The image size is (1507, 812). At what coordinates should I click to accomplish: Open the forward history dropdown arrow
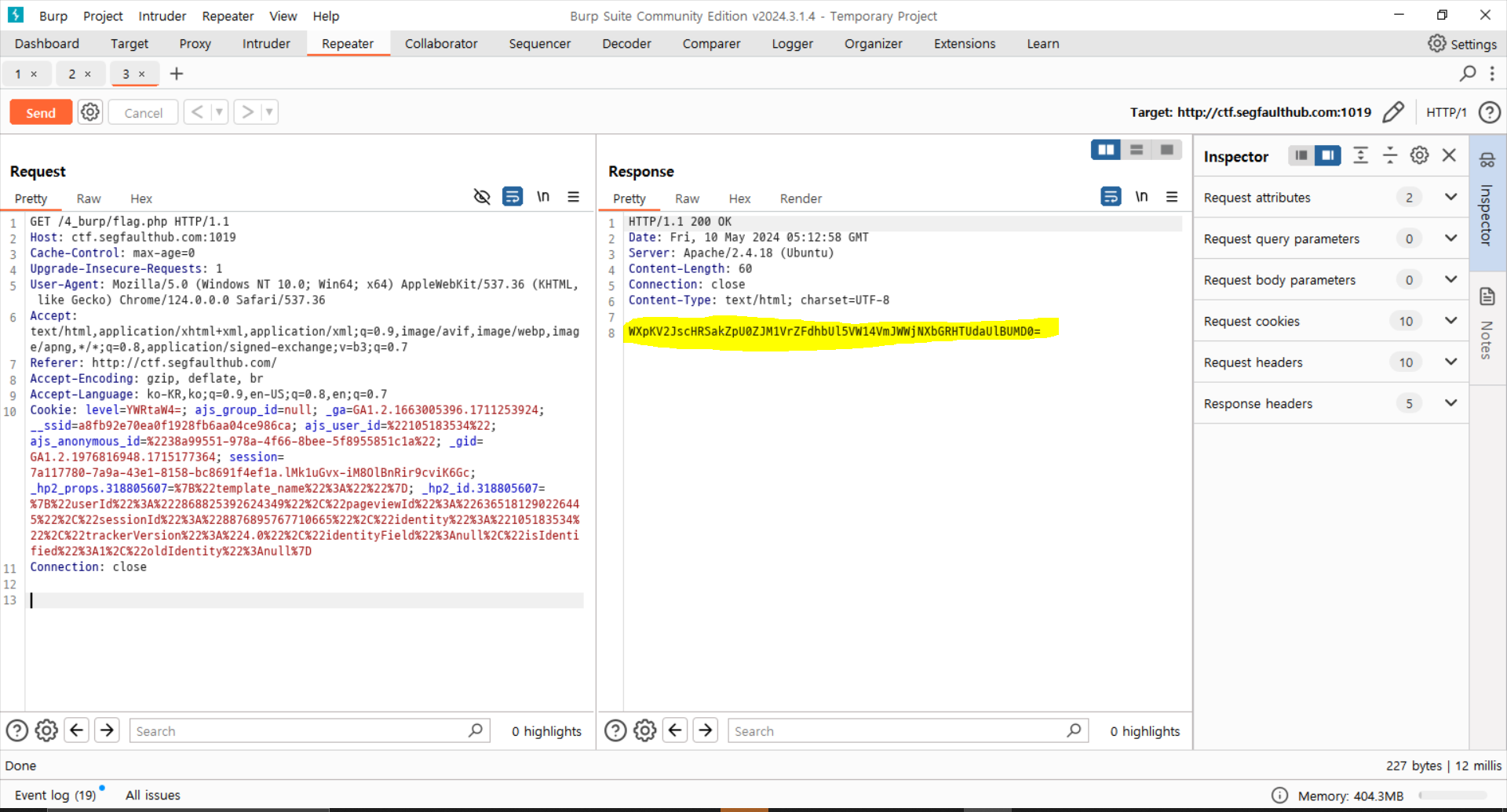(x=269, y=112)
